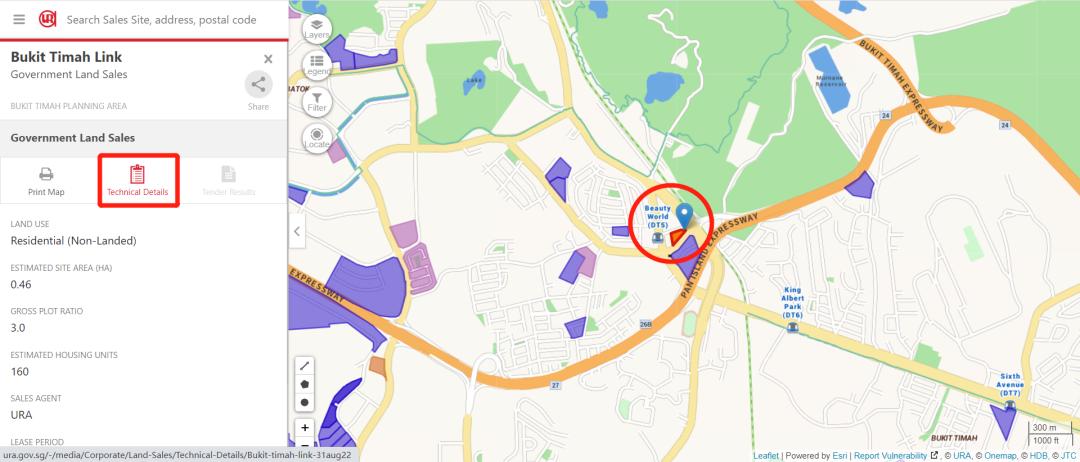Open Technical Details tab

click(x=138, y=180)
